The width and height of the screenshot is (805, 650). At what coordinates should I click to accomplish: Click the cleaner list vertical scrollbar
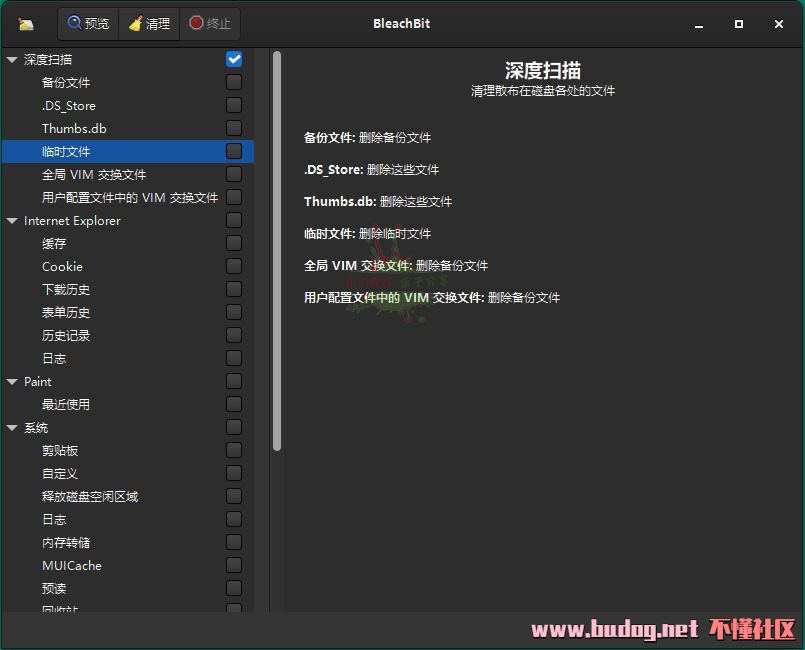[x=277, y=250]
